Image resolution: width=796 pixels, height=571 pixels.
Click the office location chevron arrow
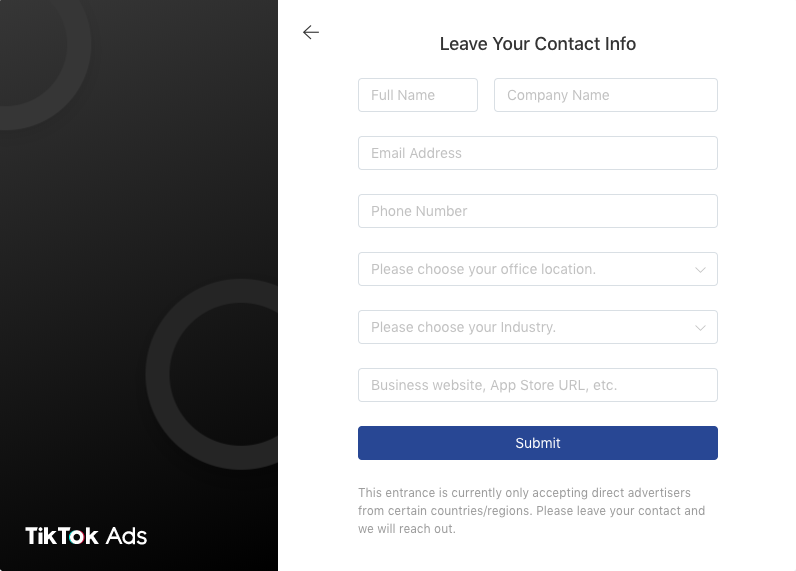click(x=700, y=270)
